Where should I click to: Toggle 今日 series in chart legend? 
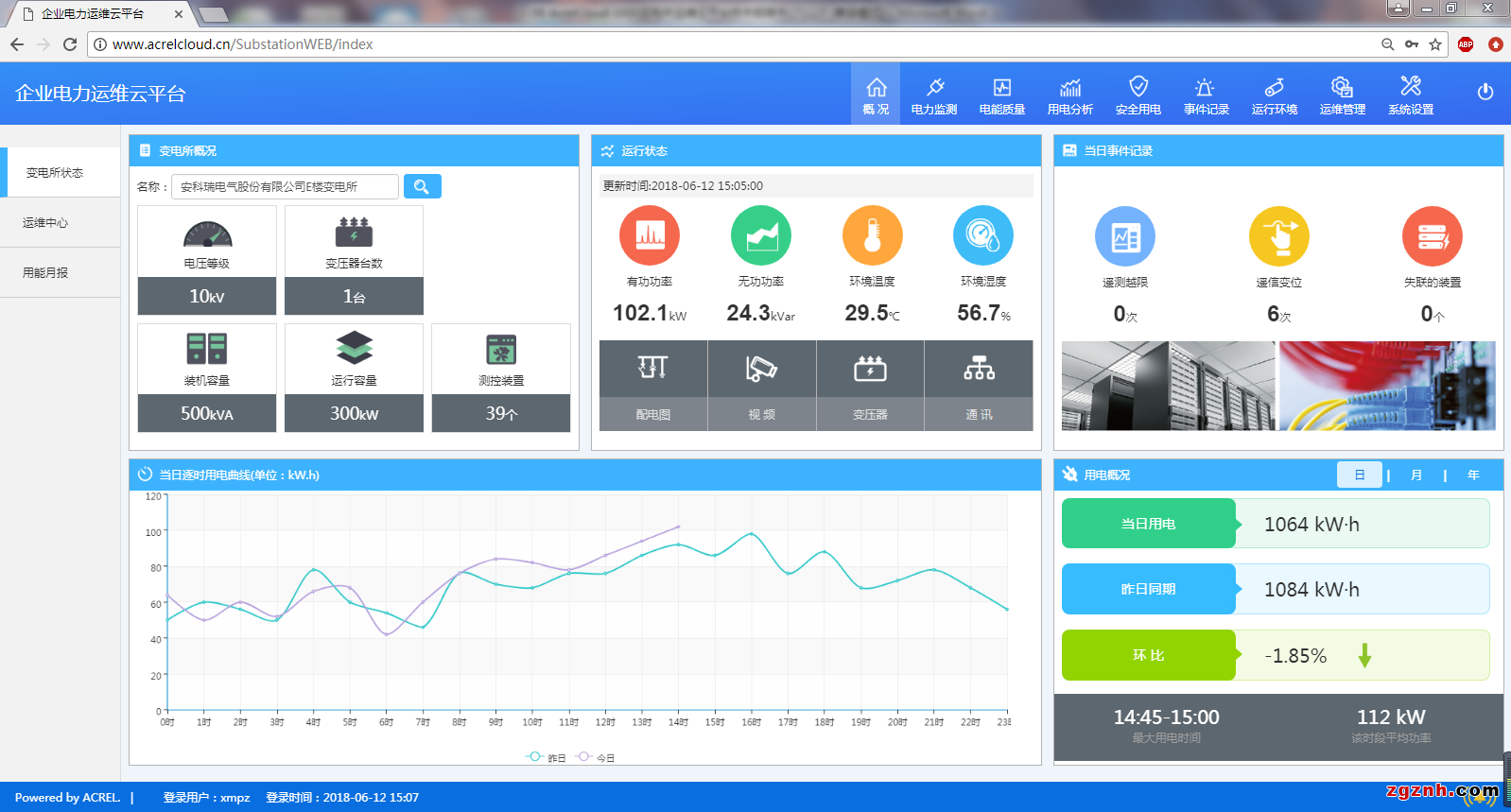coord(596,757)
